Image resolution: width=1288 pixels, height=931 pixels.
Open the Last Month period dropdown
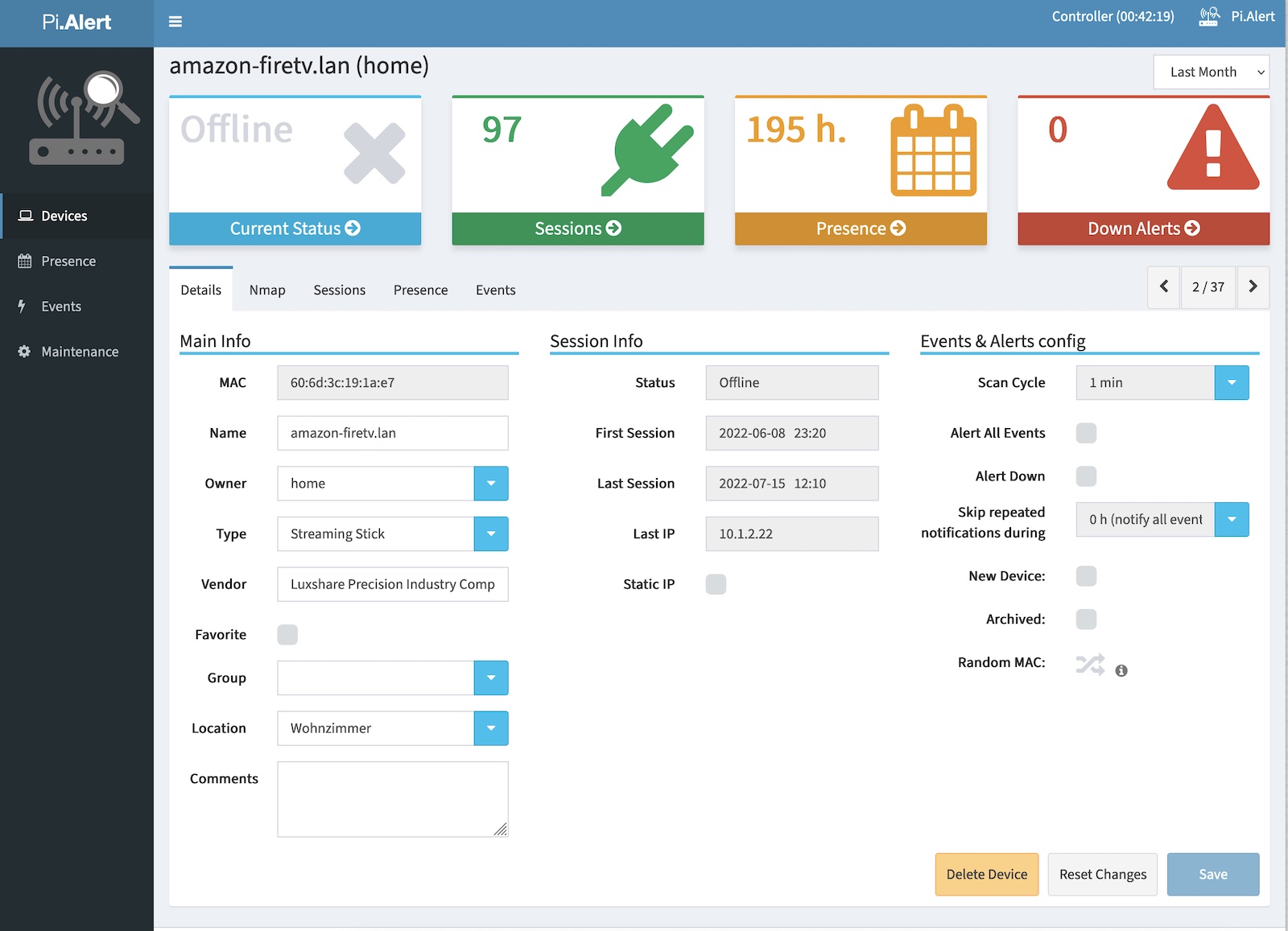1211,72
